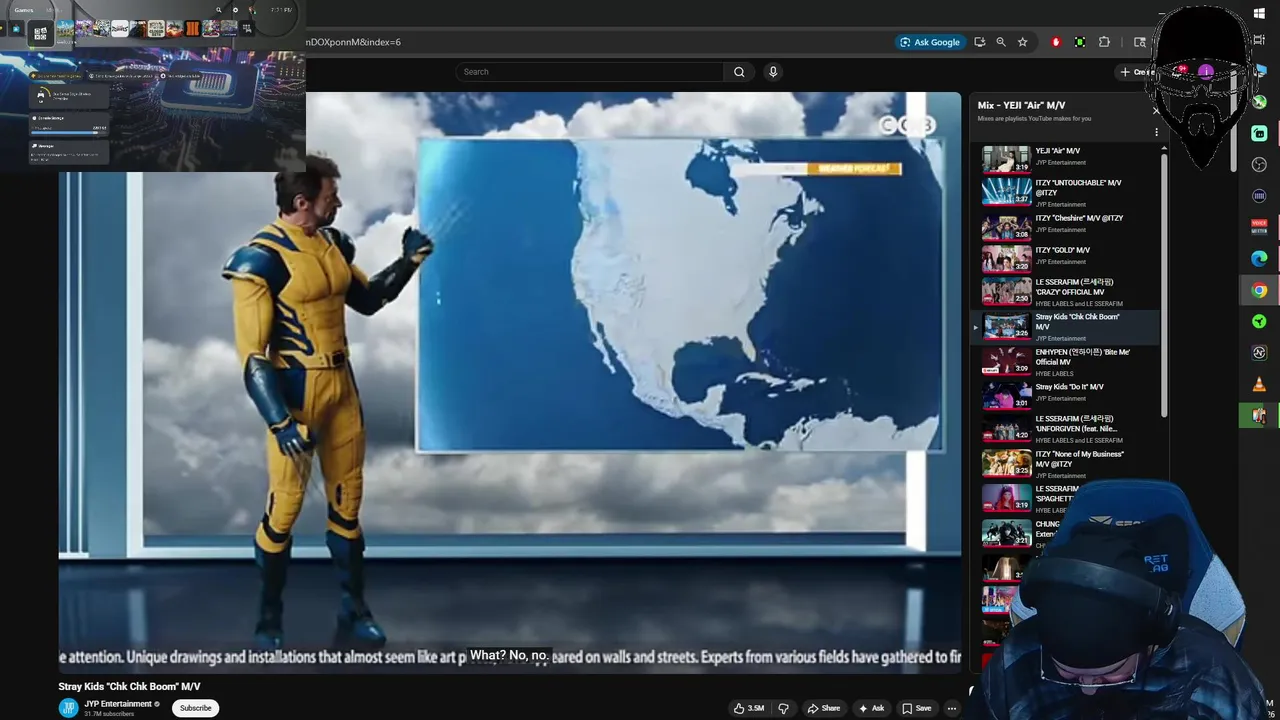Click the Subscribe button for JYP Entertainment
Screen dimensions: 1280x720
click(195, 708)
